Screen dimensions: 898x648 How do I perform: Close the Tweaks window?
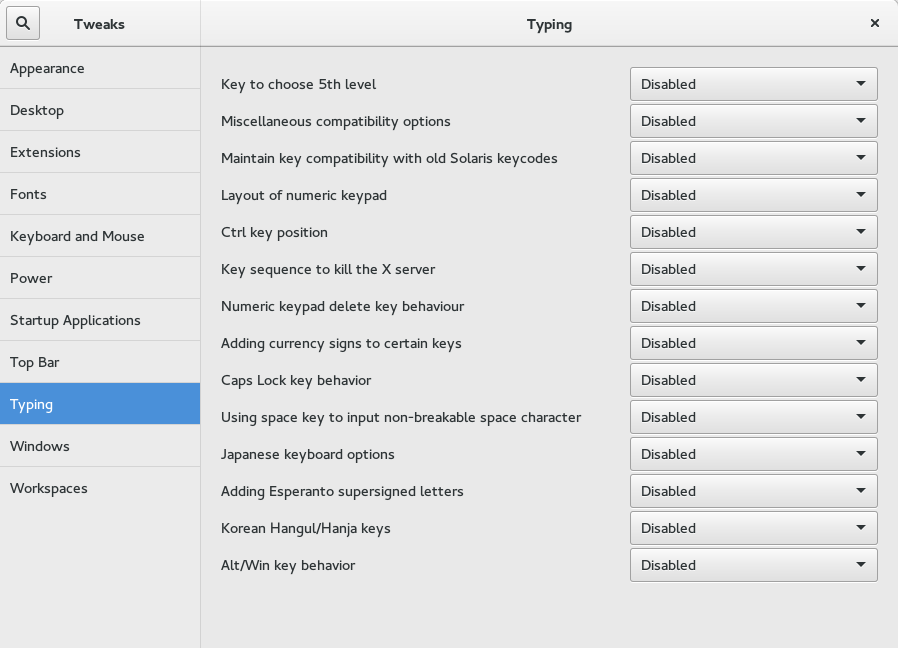click(875, 23)
